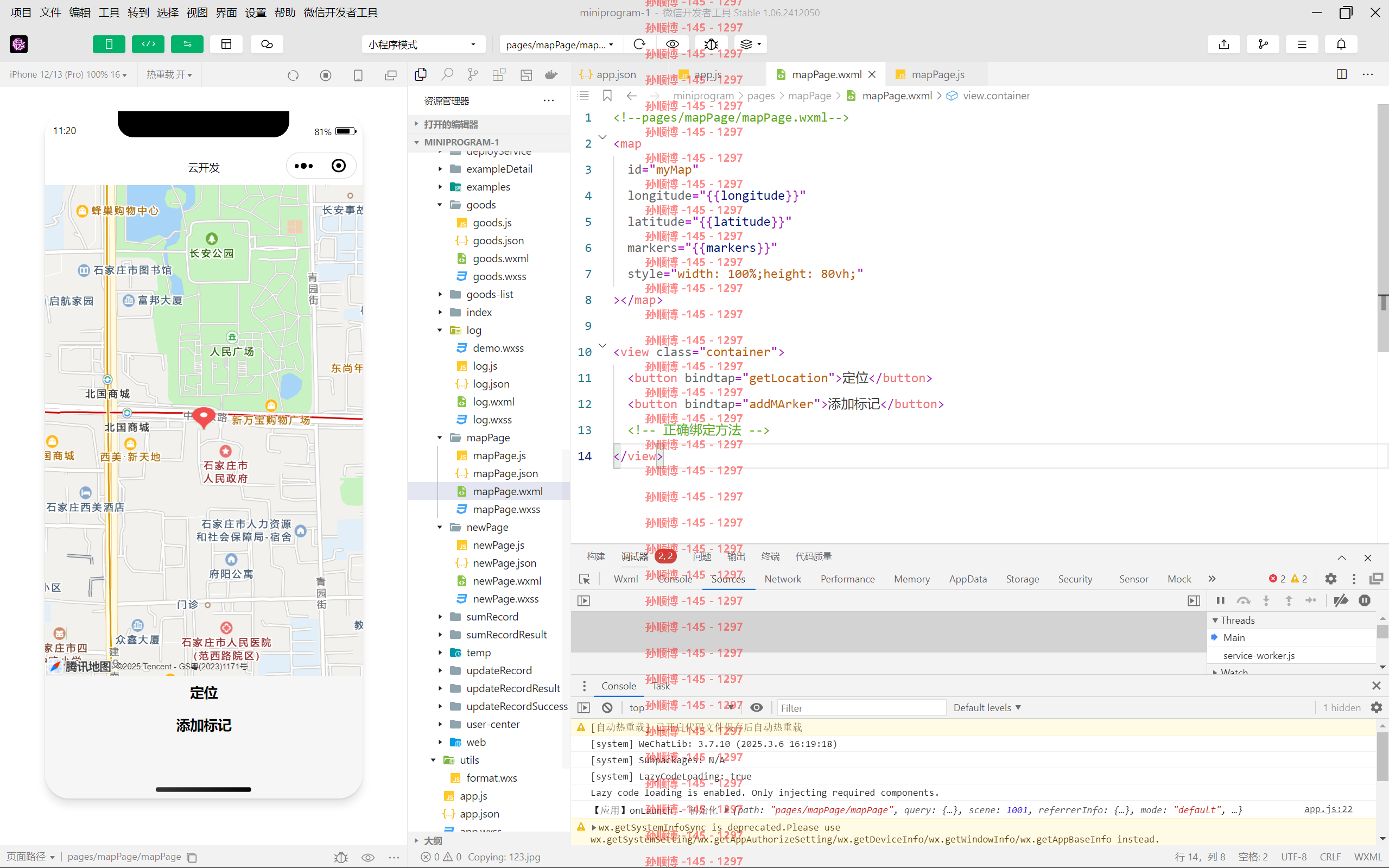The image size is (1389, 868).
Task: Toggle the status bar preview eye icon
Action: point(368,857)
